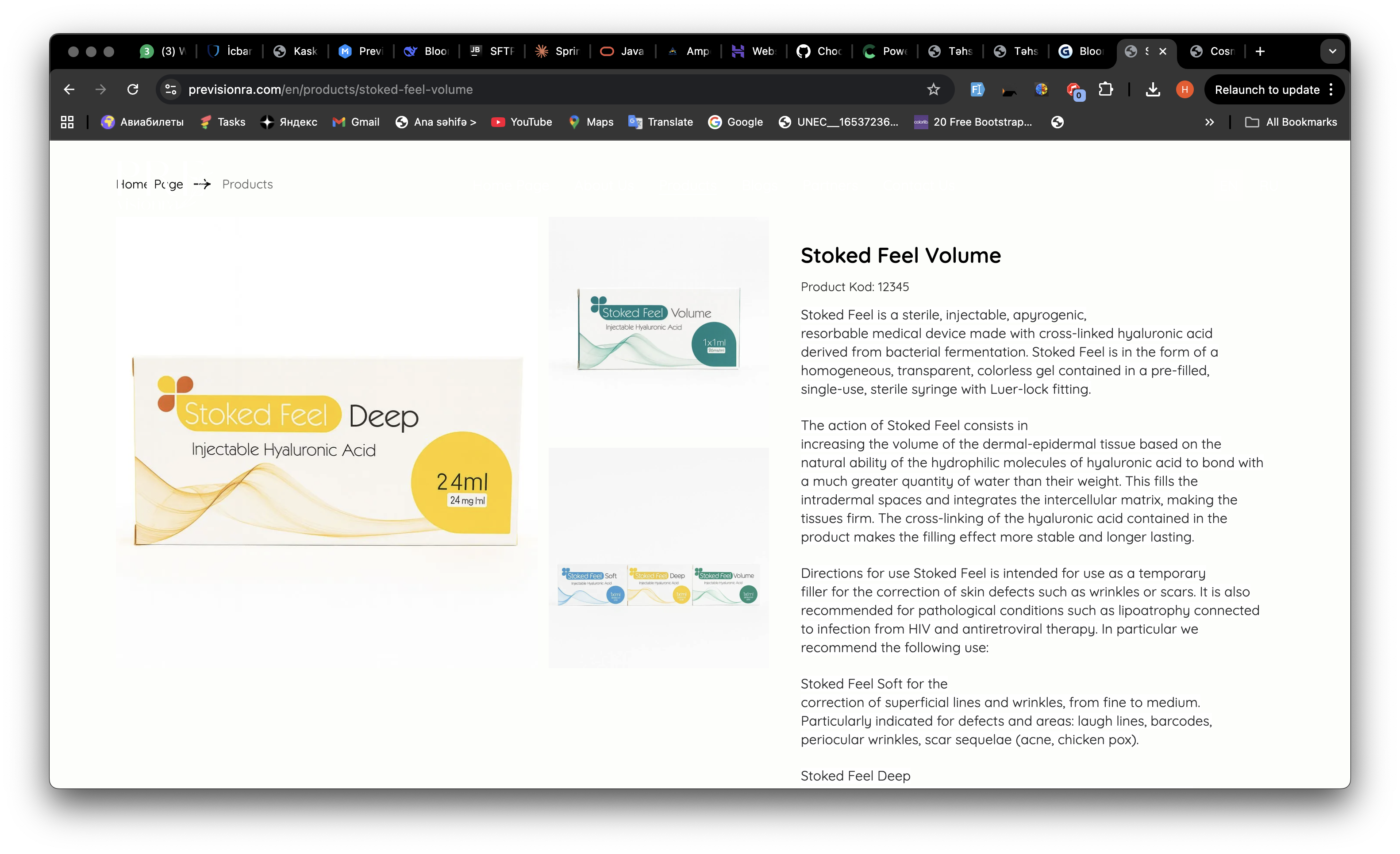Click the Relaunch to update button
1400x854 pixels.
[x=1266, y=89]
